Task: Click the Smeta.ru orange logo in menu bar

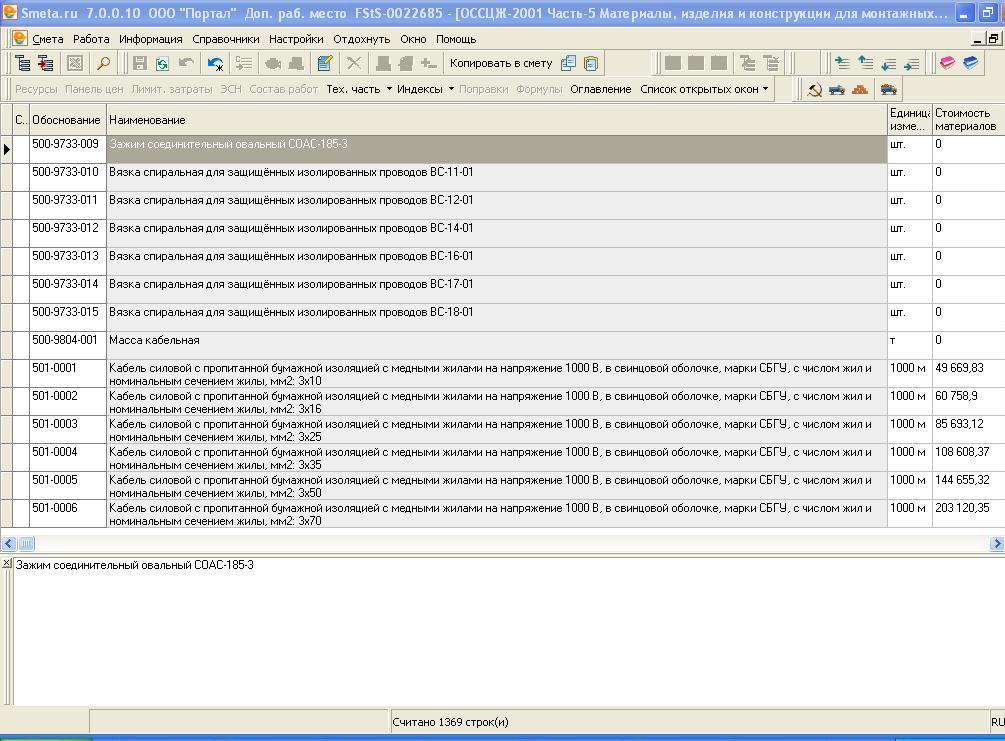Action: click(x=20, y=38)
